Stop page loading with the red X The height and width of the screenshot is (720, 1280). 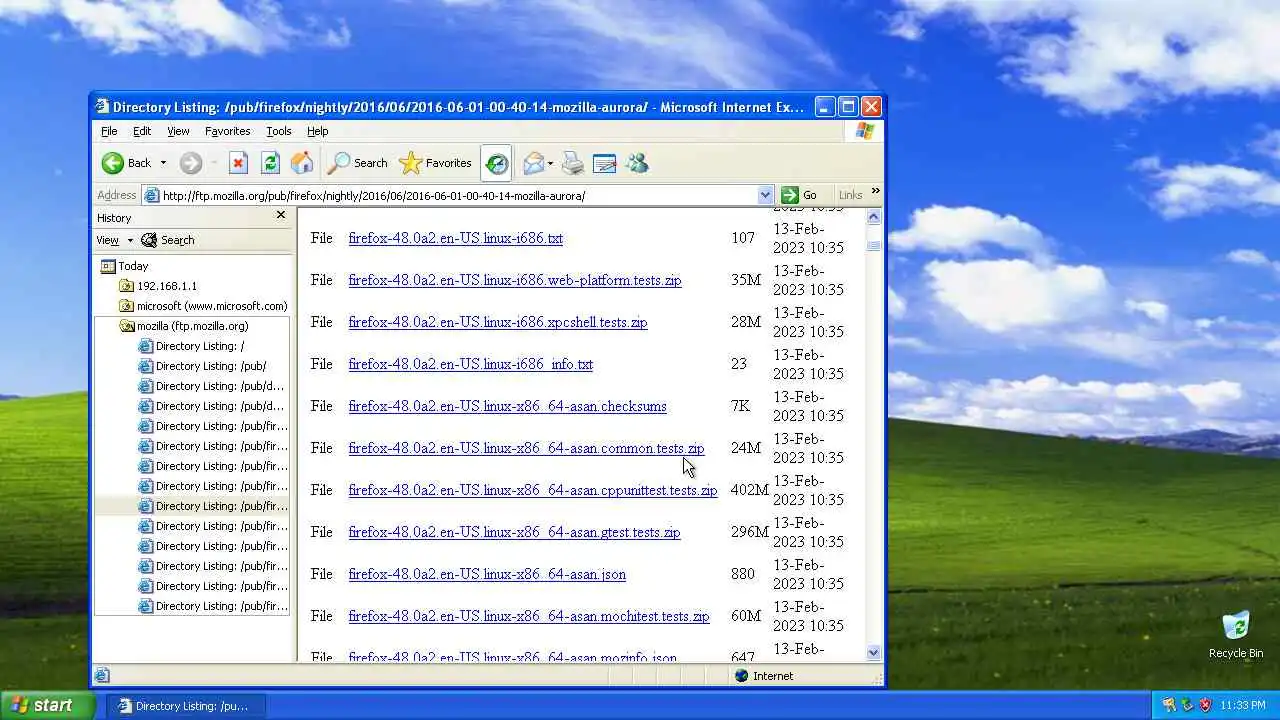tap(238, 163)
